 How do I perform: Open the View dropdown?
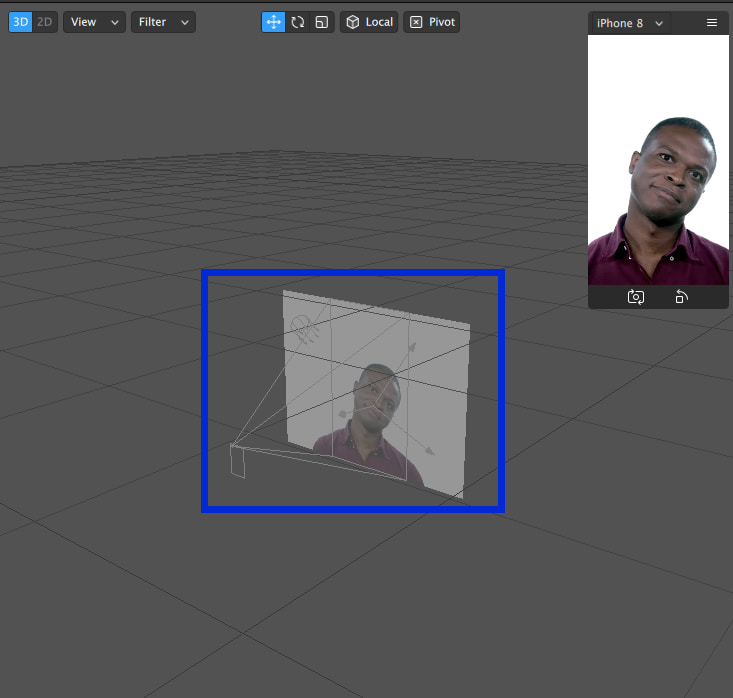[x=94, y=22]
